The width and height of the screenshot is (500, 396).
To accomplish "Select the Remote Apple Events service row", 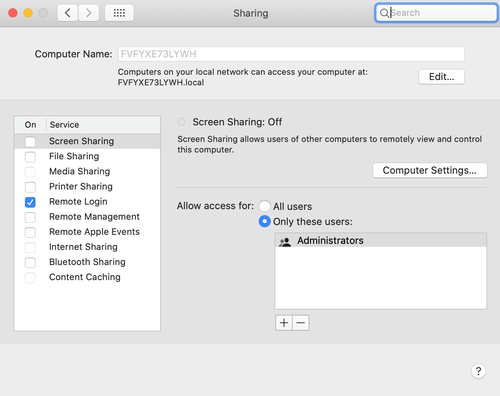I will click(x=87, y=232).
